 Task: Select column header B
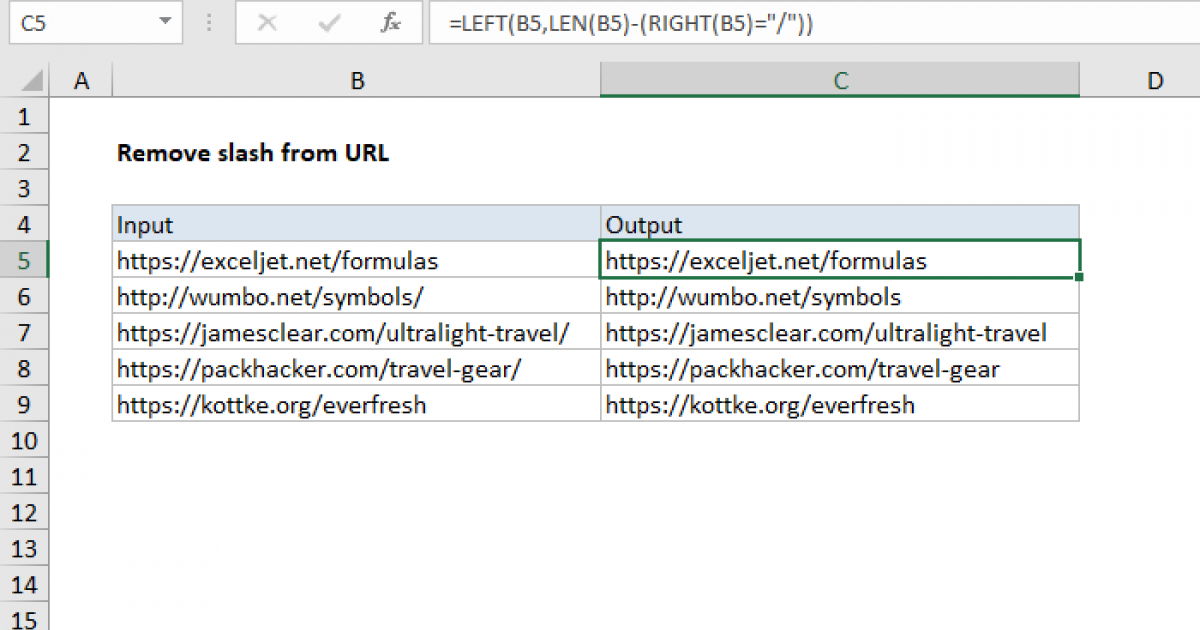[x=357, y=79]
